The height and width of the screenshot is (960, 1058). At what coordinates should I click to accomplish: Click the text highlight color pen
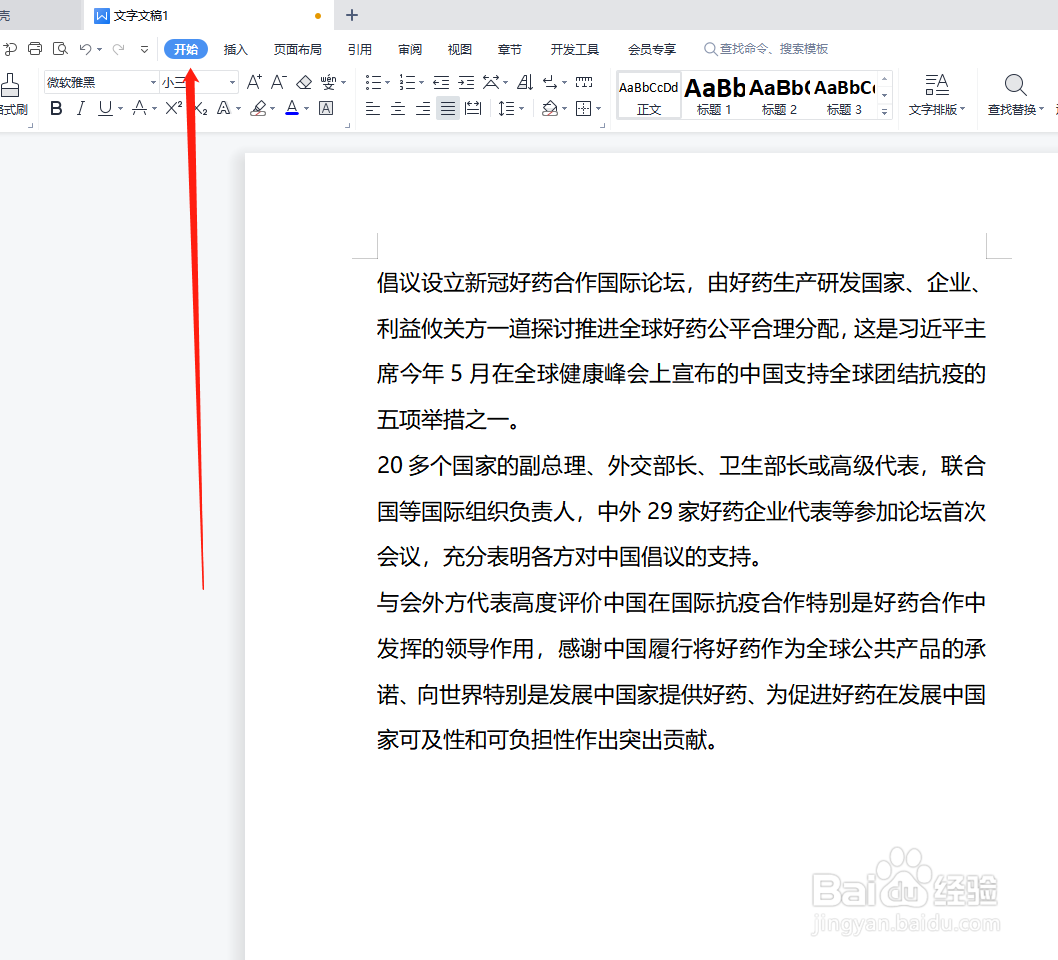coord(258,108)
